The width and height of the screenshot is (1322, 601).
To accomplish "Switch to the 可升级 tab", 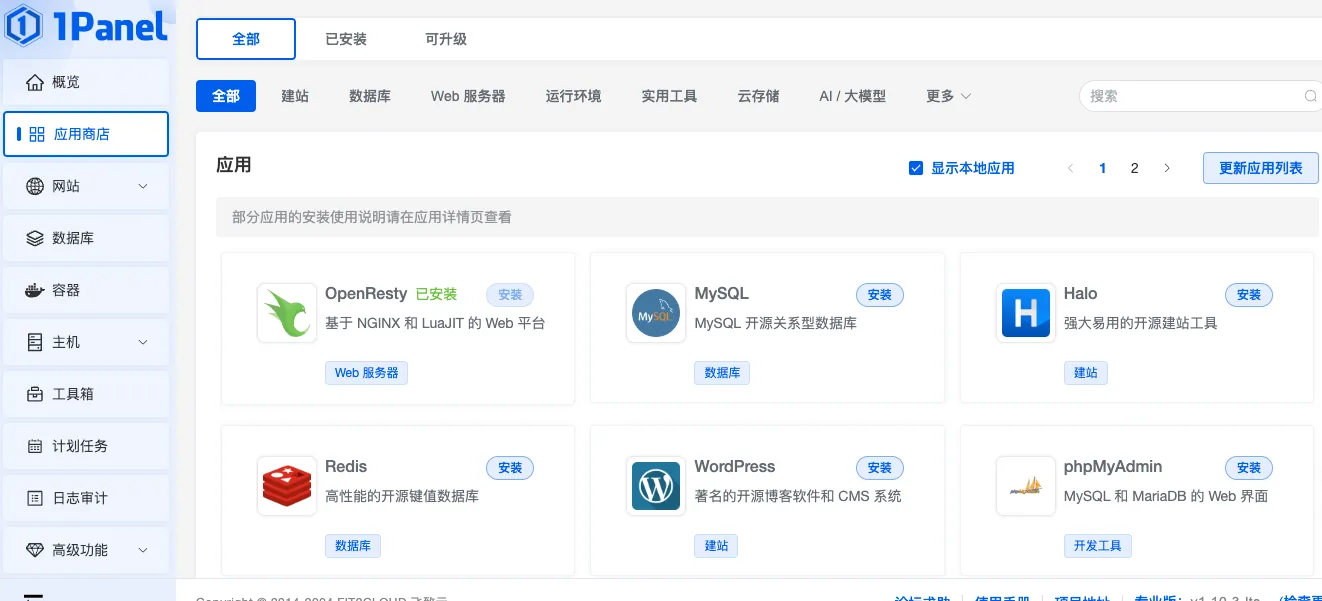I will click(446, 39).
